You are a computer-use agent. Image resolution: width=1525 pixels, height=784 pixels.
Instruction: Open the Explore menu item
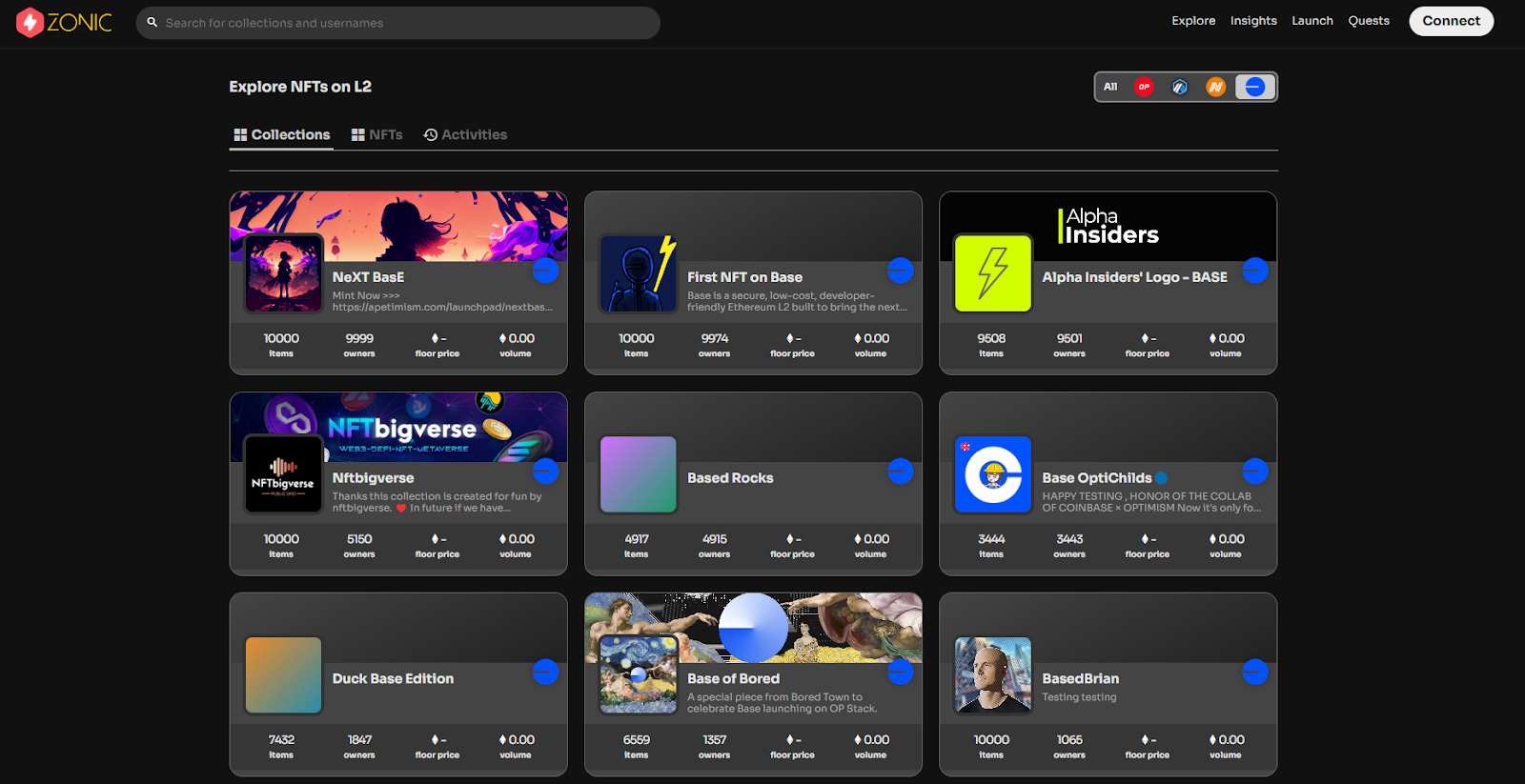[x=1193, y=21]
